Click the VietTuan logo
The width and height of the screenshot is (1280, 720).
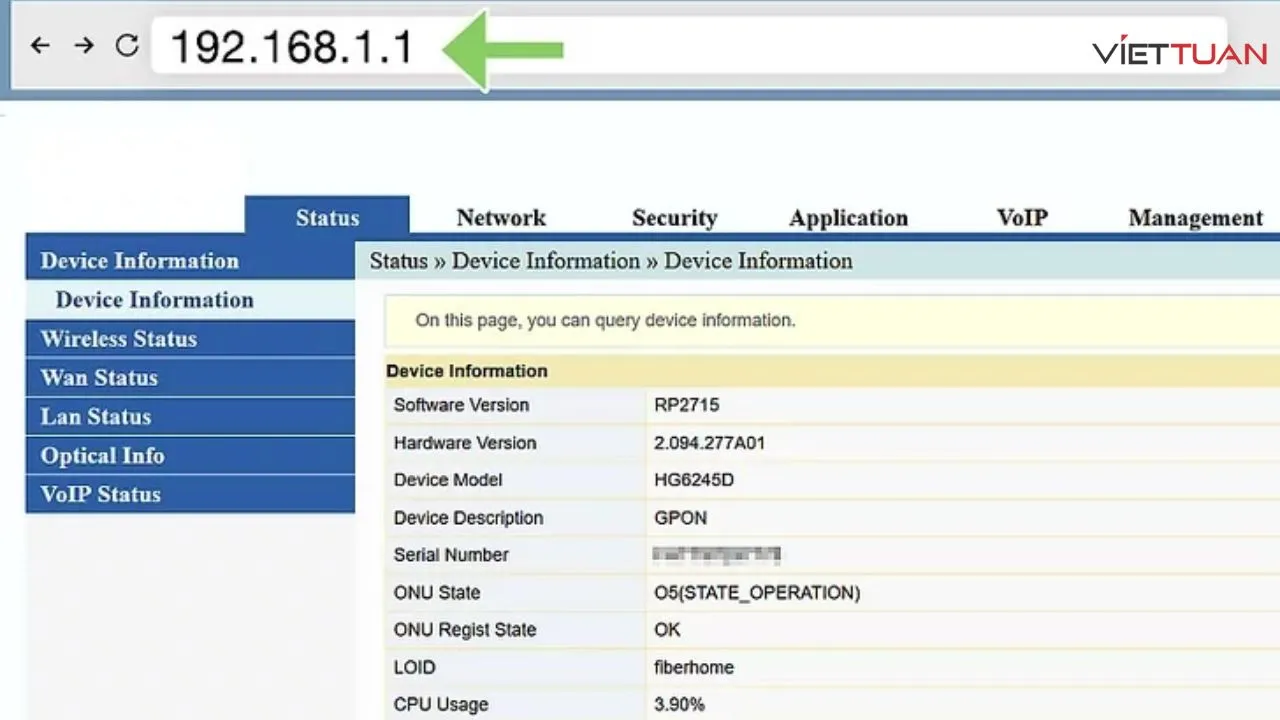1179,52
